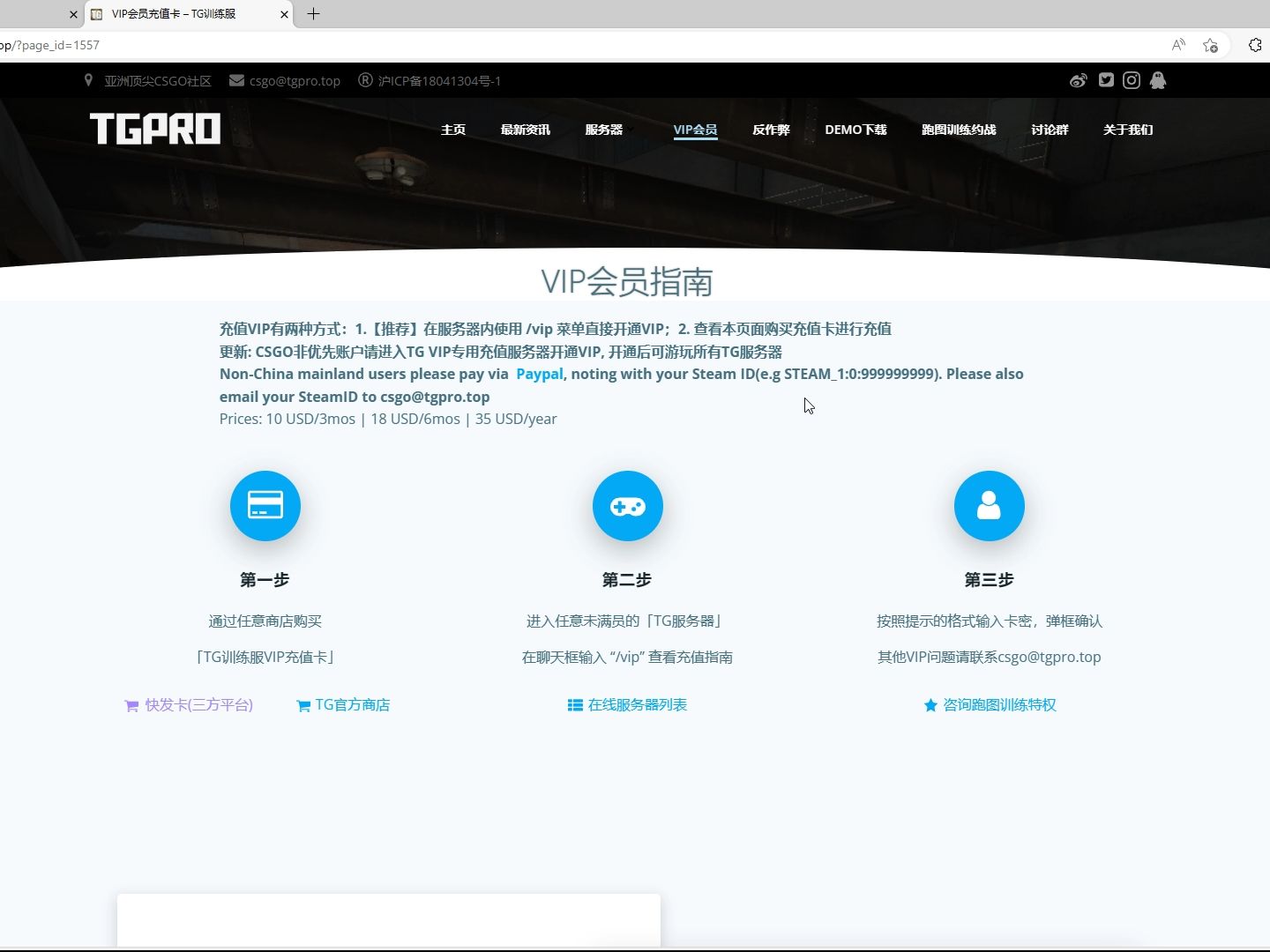Open 关于我们 menu item
The width and height of the screenshot is (1270, 952).
[1128, 130]
